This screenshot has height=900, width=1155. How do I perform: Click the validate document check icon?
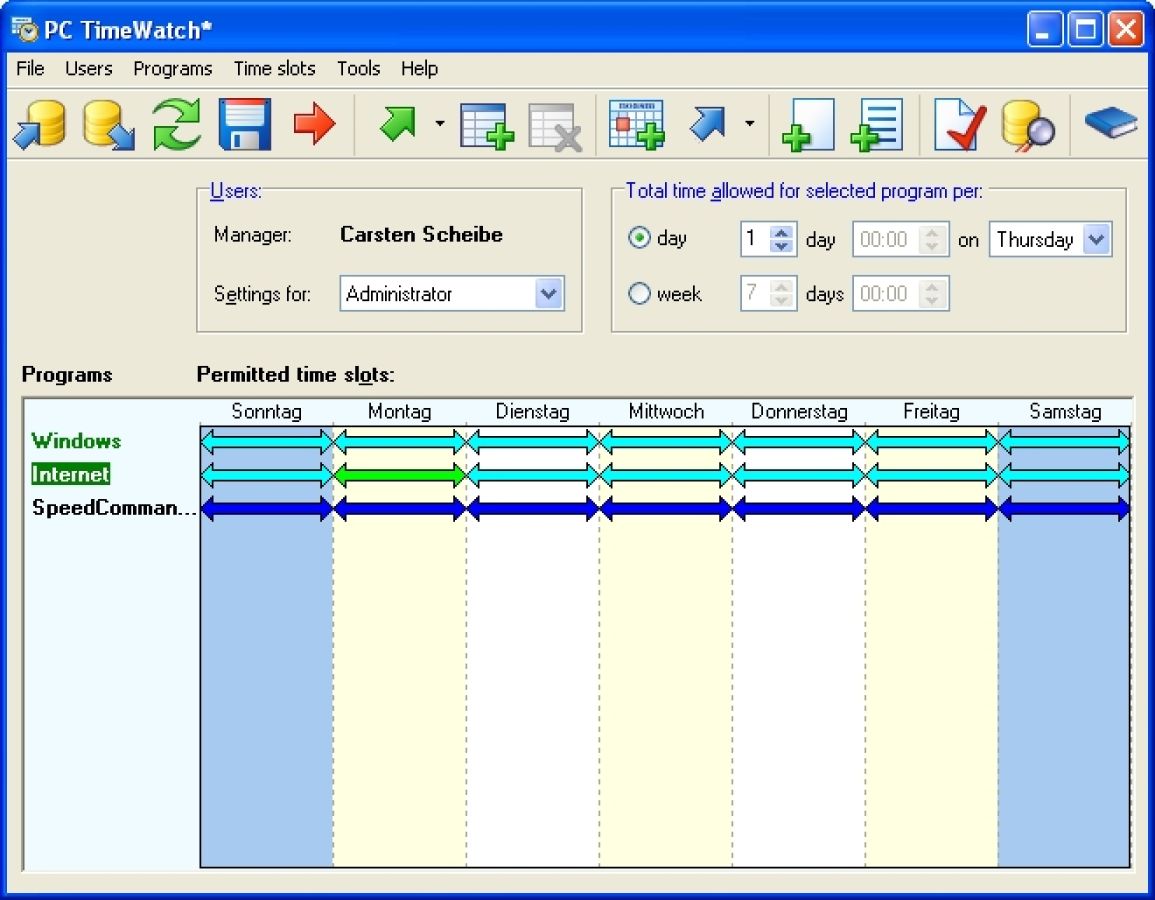pyautogui.click(x=957, y=122)
